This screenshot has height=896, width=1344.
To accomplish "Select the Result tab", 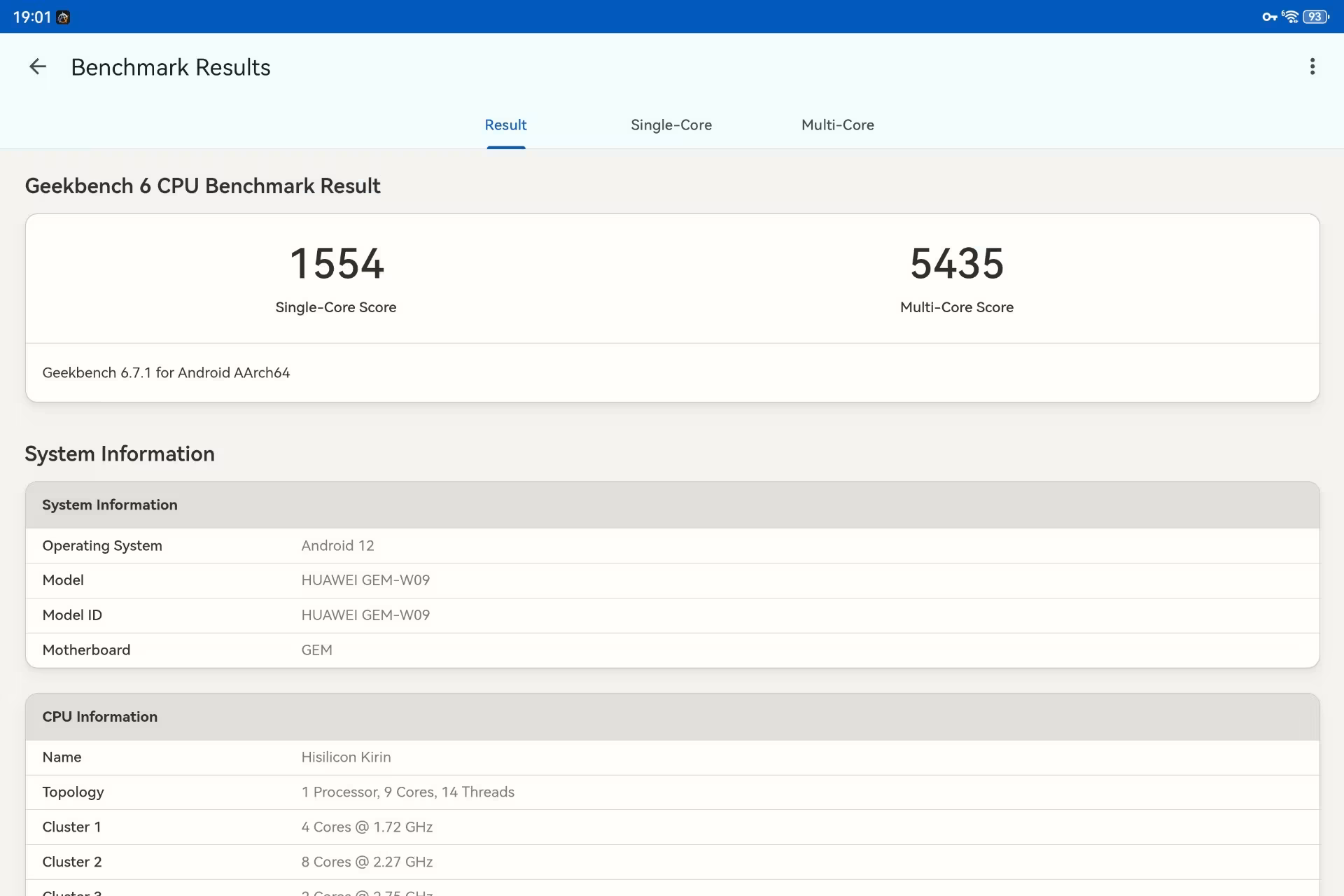I will 505,125.
